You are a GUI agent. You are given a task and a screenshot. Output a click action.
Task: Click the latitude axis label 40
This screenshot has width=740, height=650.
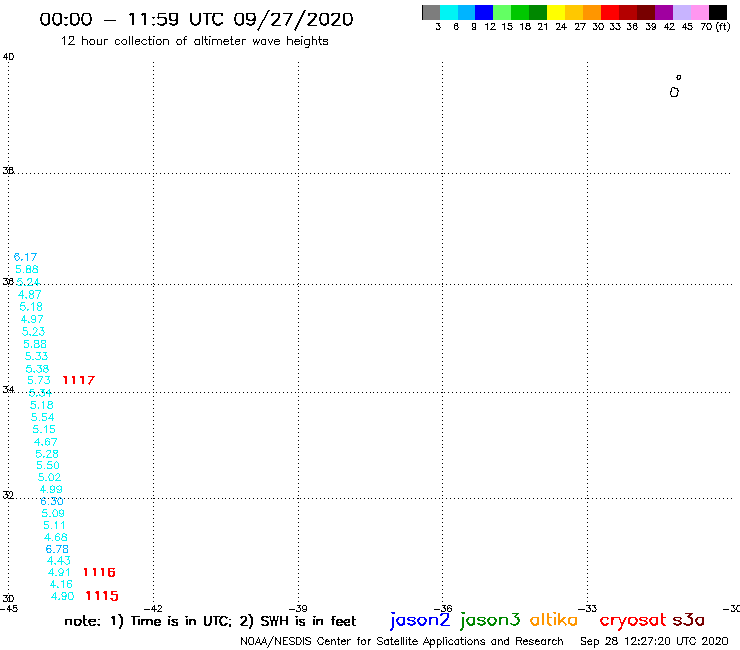tap(8, 57)
